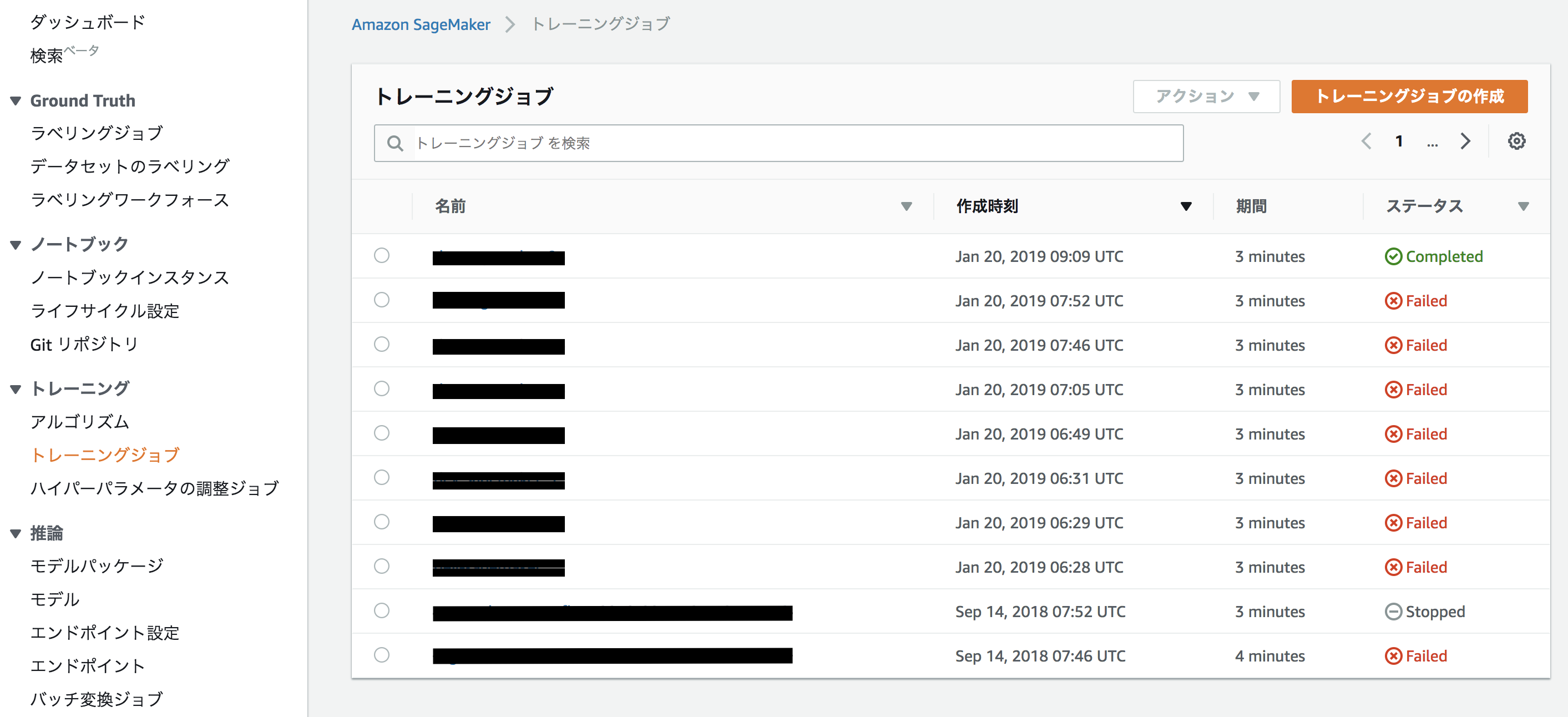Focus the トレーニングジョブ を検索 field
1568x717 pixels.
pyautogui.click(x=778, y=143)
